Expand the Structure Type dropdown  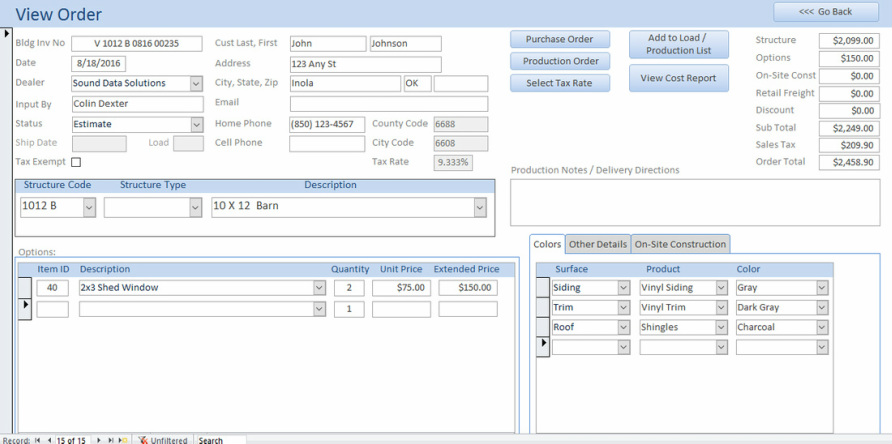tap(195, 207)
